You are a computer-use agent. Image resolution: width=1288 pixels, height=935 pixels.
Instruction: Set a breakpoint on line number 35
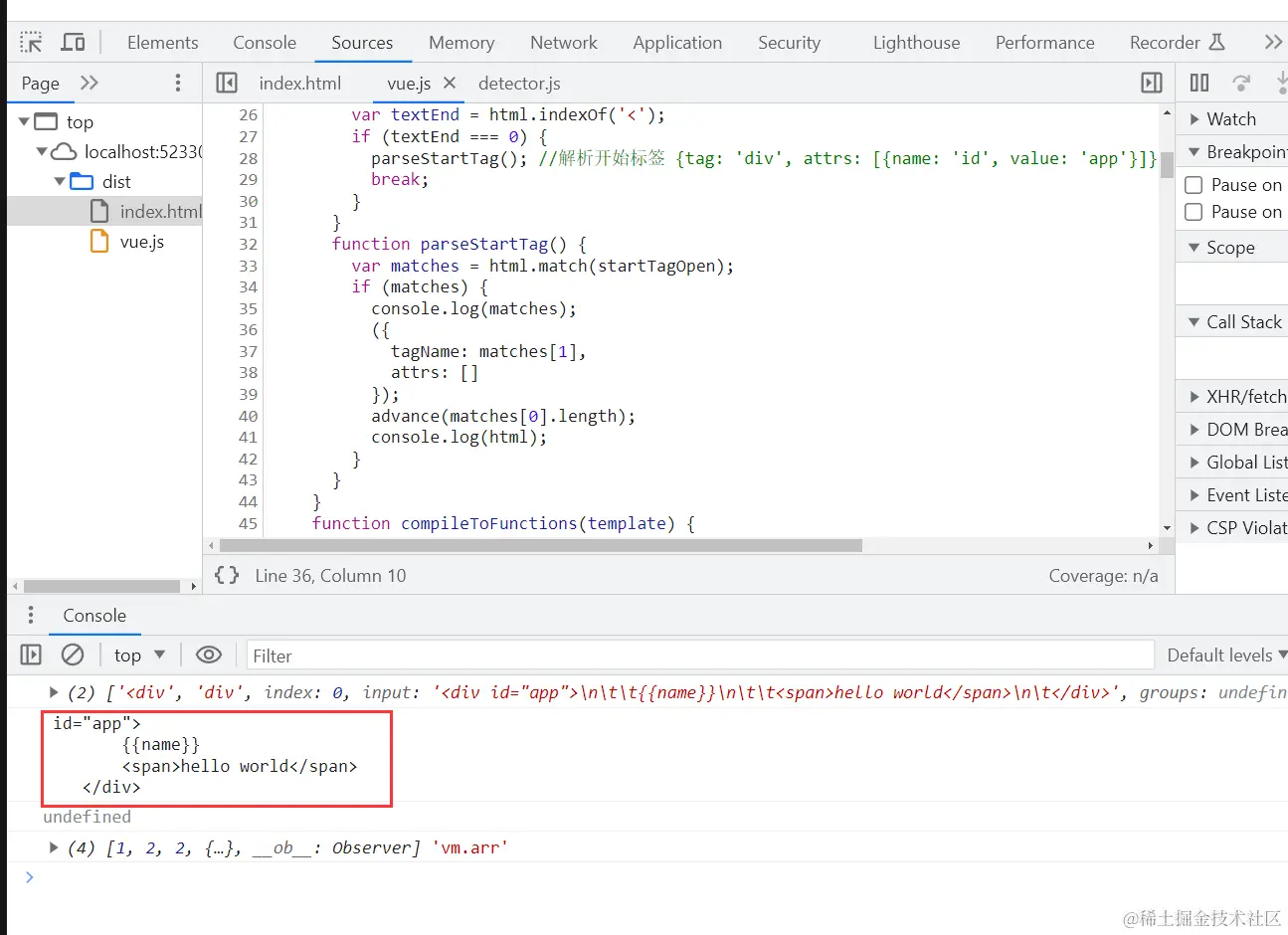click(x=248, y=308)
